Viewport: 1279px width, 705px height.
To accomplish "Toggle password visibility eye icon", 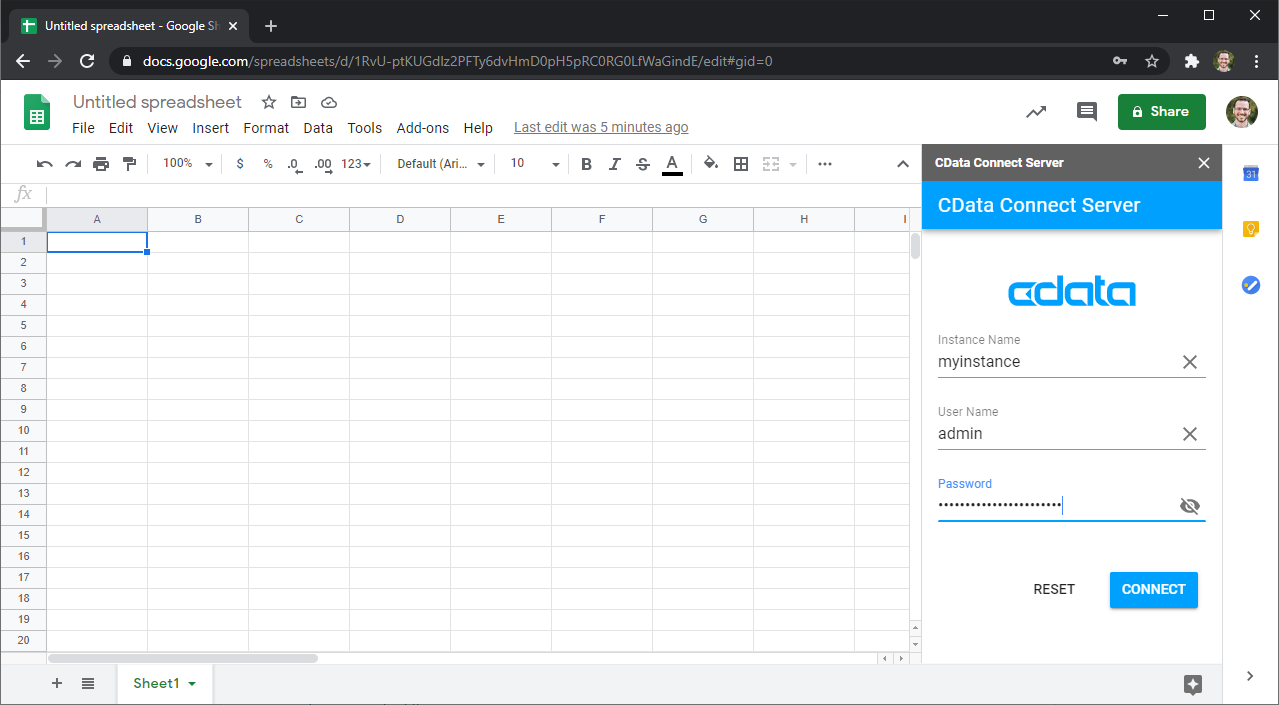I will tap(1189, 506).
